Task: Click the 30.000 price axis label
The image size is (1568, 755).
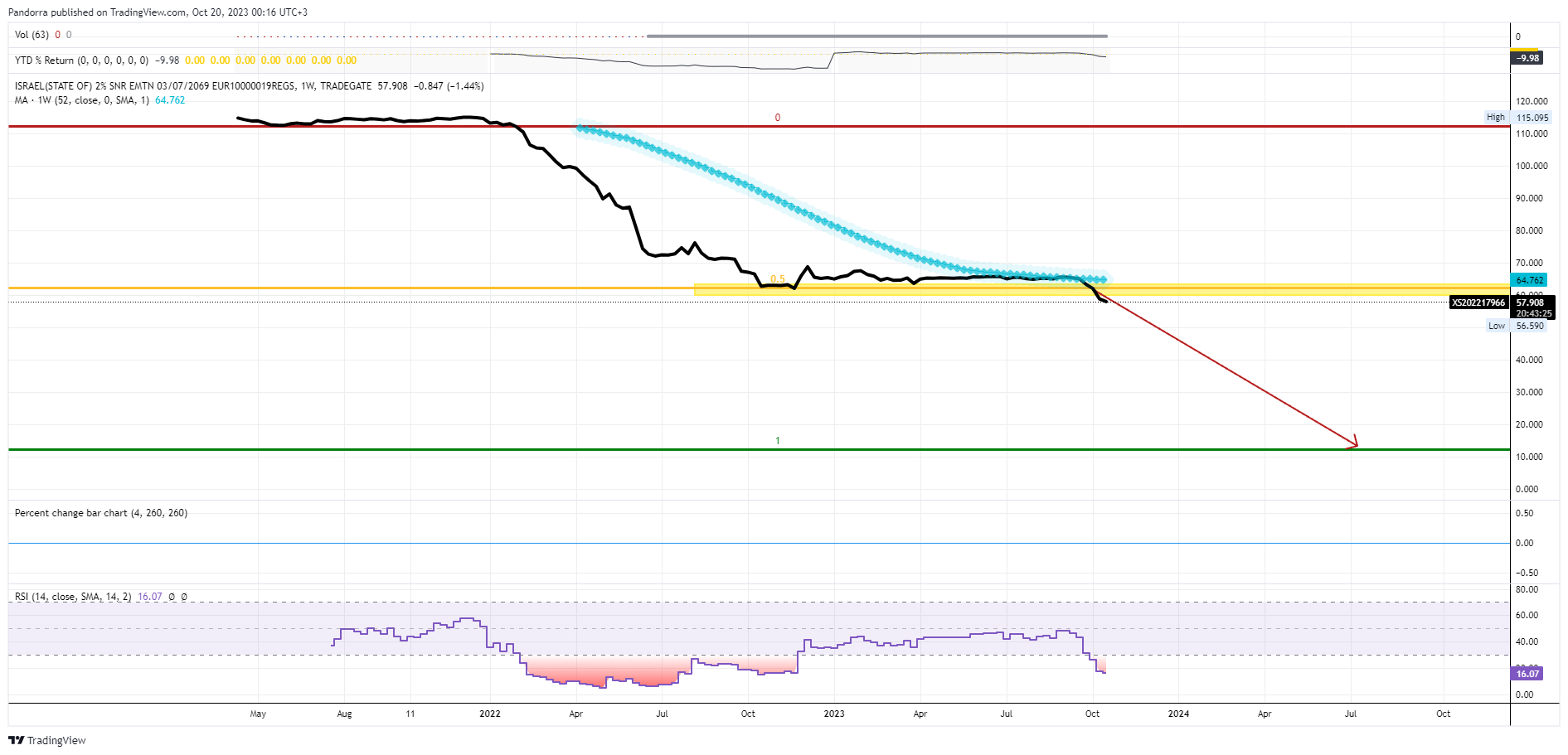Action: click(1529, 392)
